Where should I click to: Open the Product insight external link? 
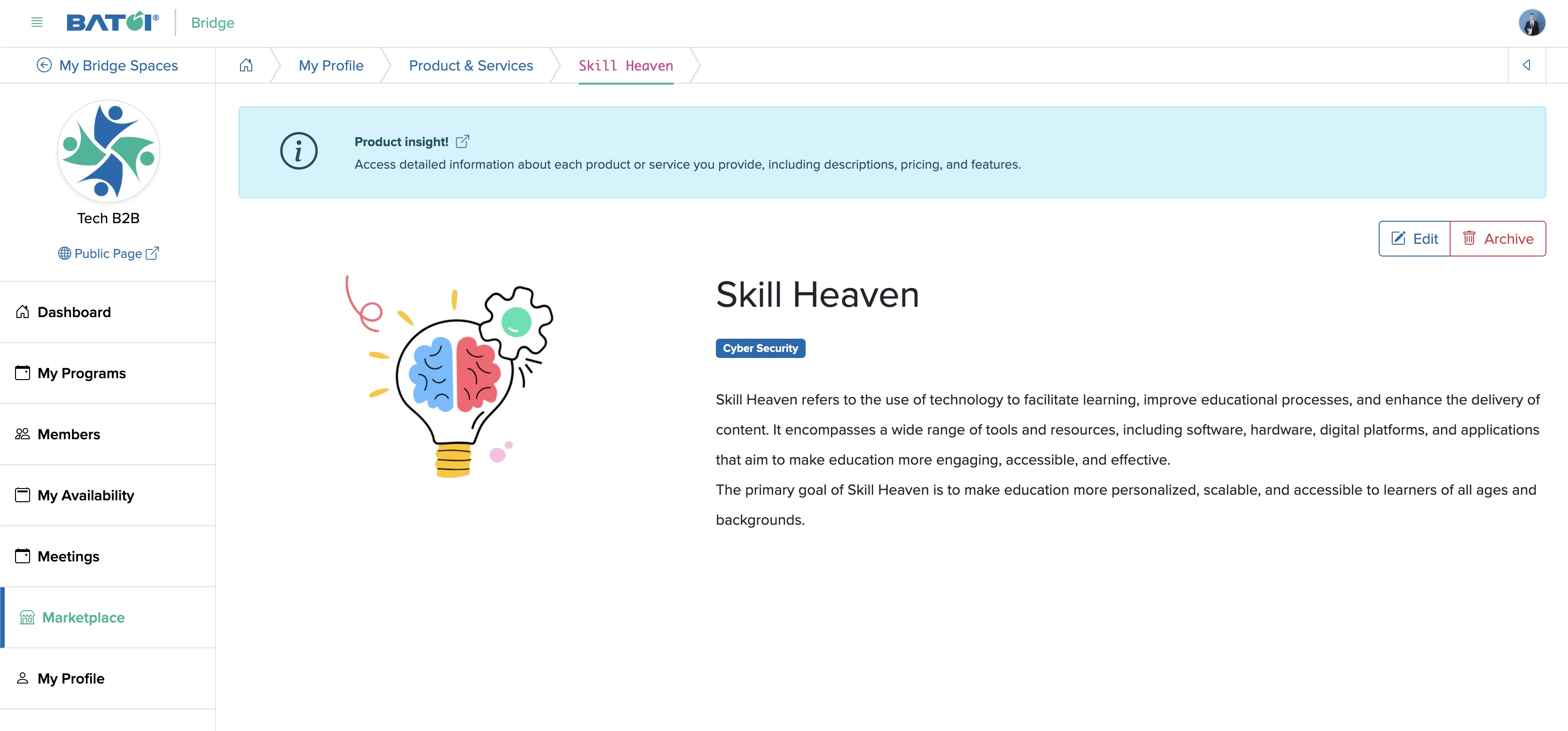(463, 141)
